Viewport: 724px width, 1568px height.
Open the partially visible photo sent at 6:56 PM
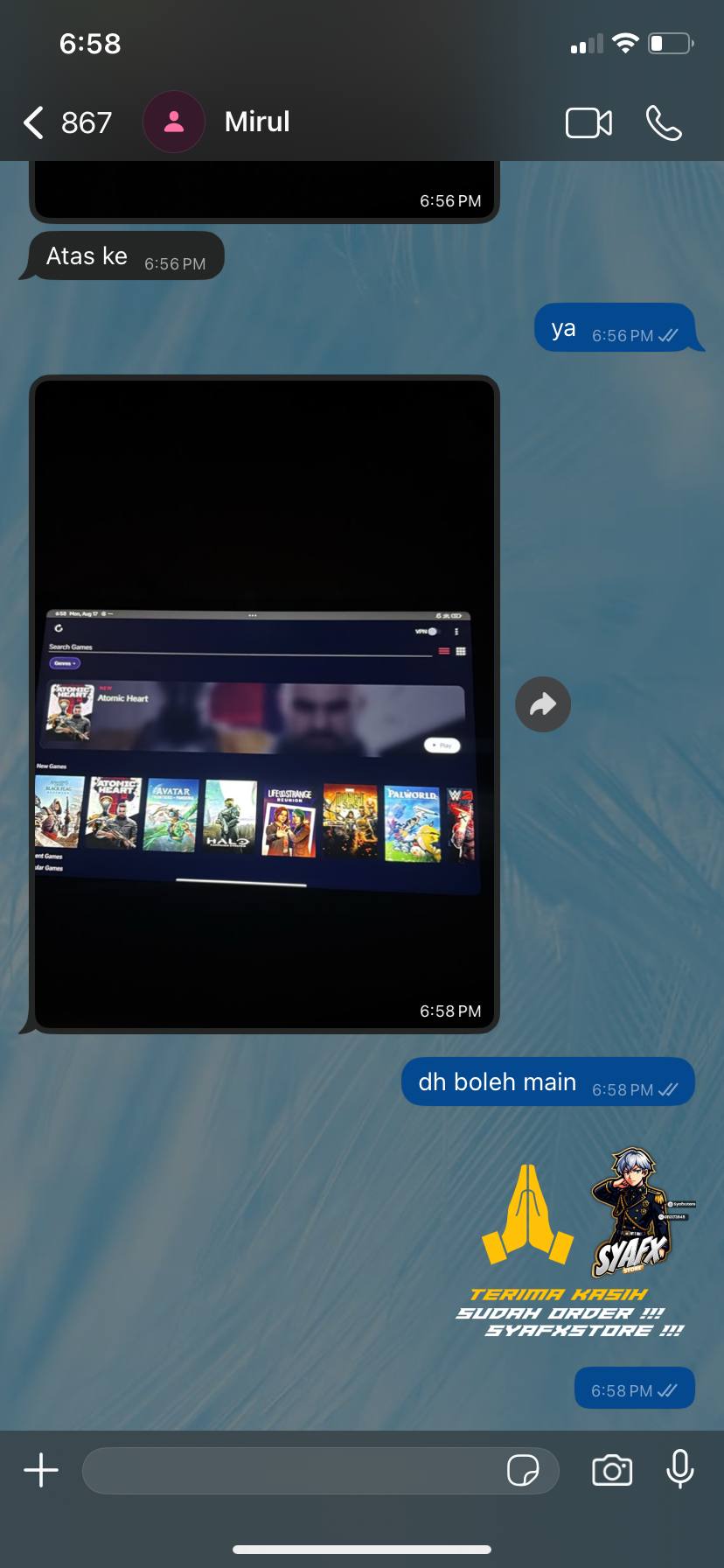click(264, 190)
